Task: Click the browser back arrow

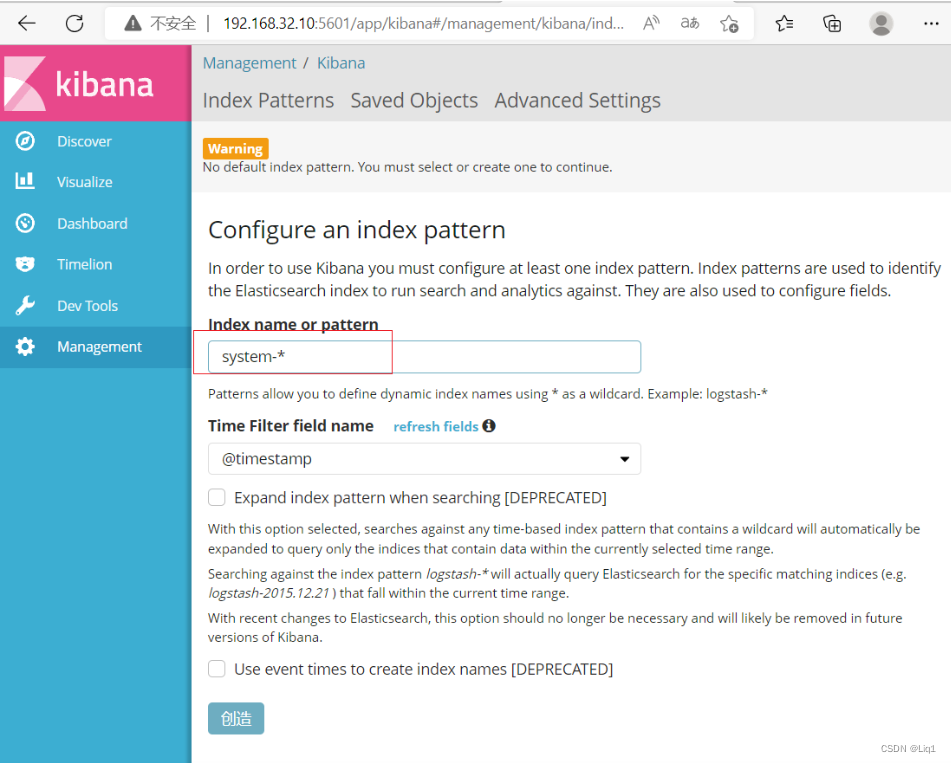Action: 27,24
